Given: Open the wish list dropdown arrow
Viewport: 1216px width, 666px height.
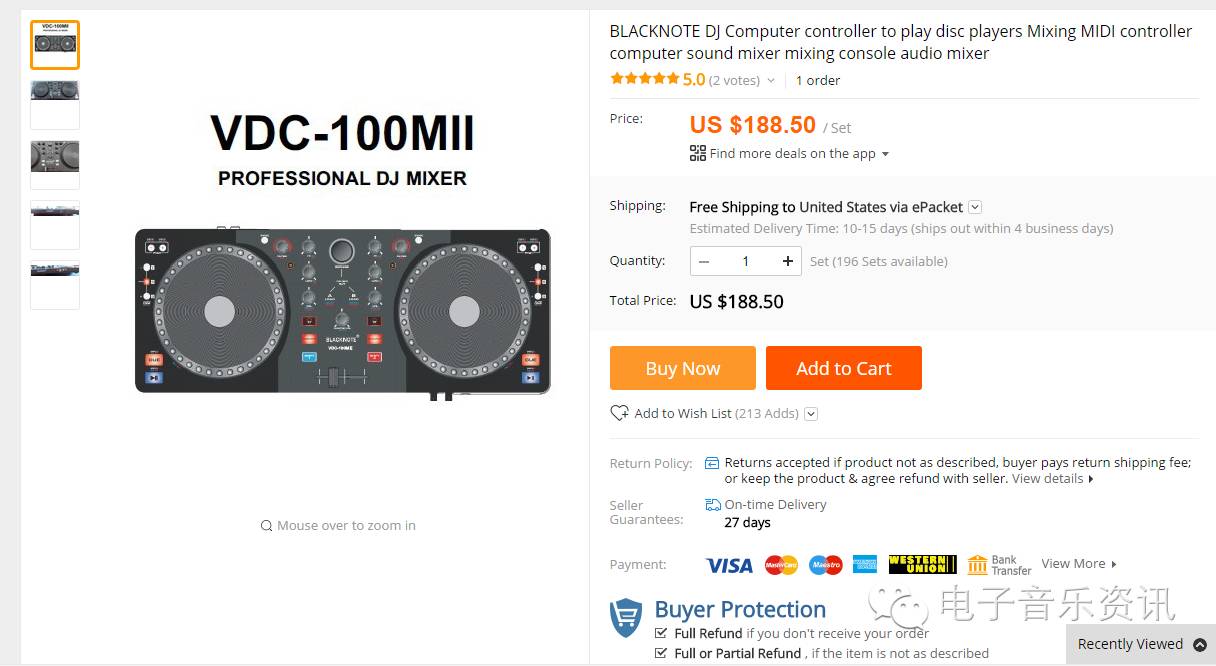Looking at the screenshot, I should coord(811,414).
